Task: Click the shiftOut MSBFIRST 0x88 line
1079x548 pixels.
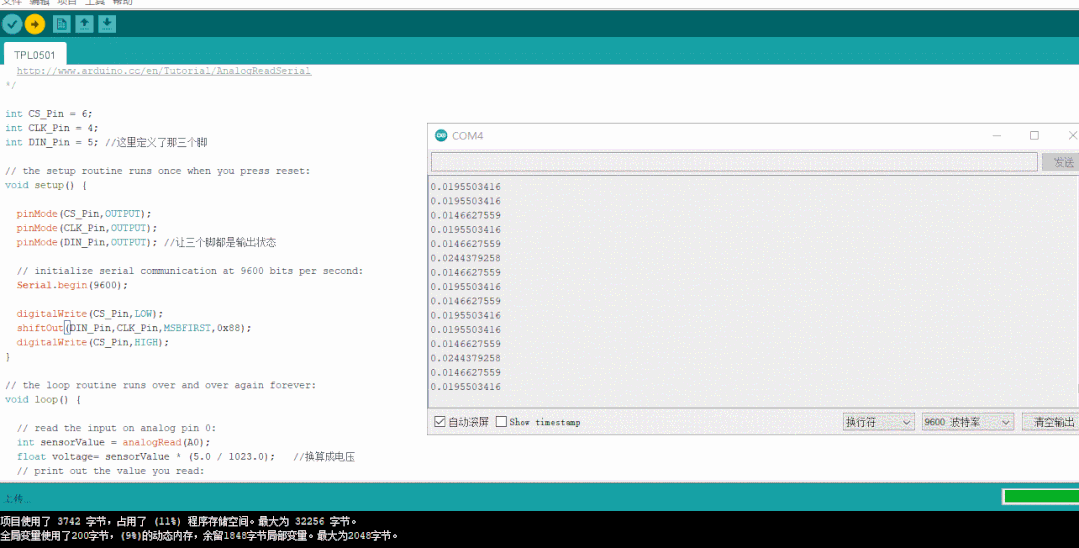Action: click(x=134, y=328)
